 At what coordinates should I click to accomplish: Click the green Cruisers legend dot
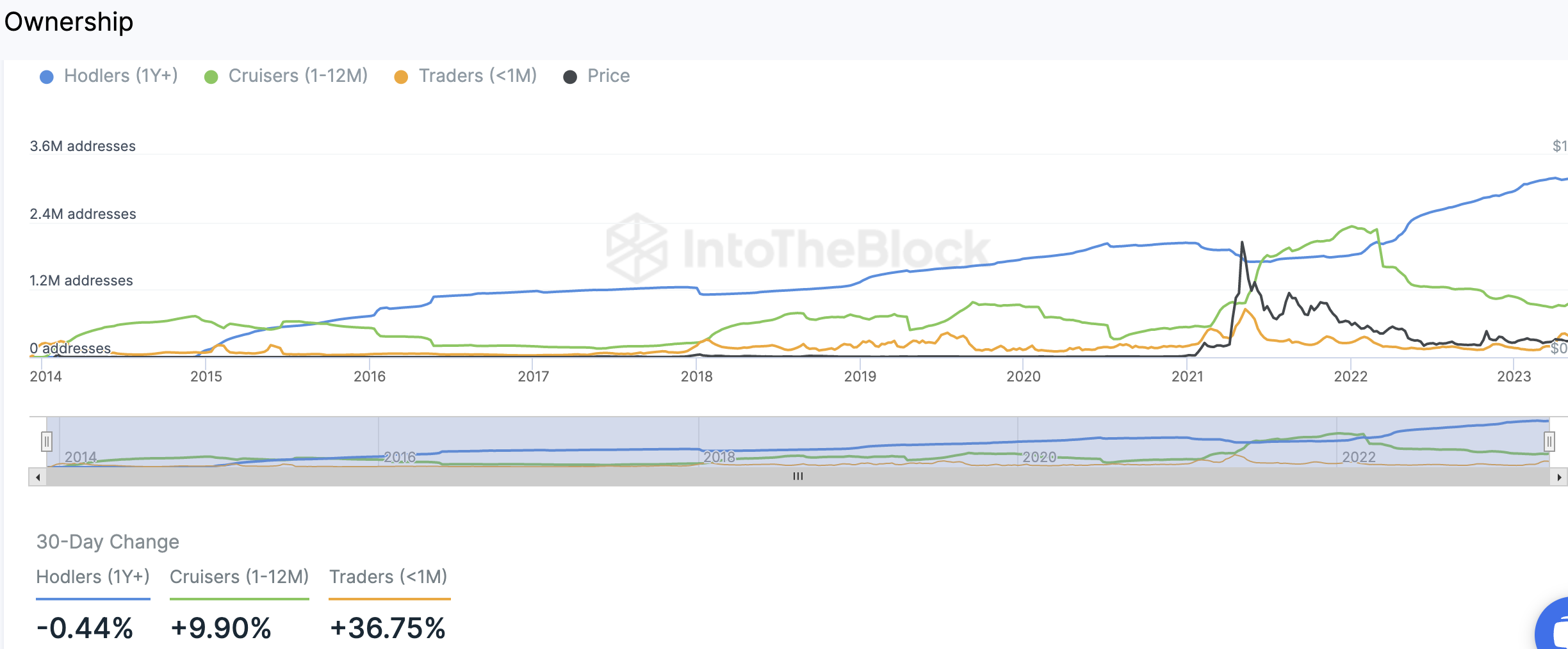pyautogui.click(x=211, y=77)
